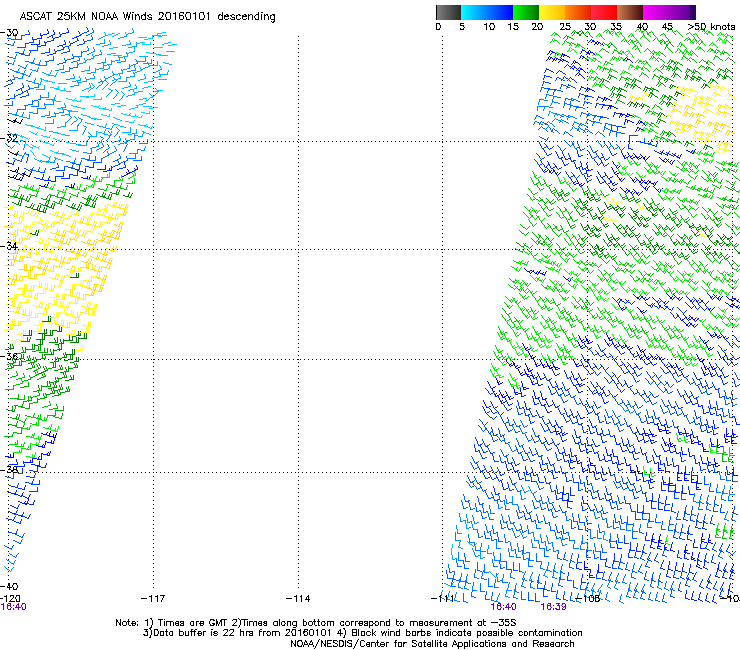
Task: Click the '-114' longitude label
Action: 298,599
